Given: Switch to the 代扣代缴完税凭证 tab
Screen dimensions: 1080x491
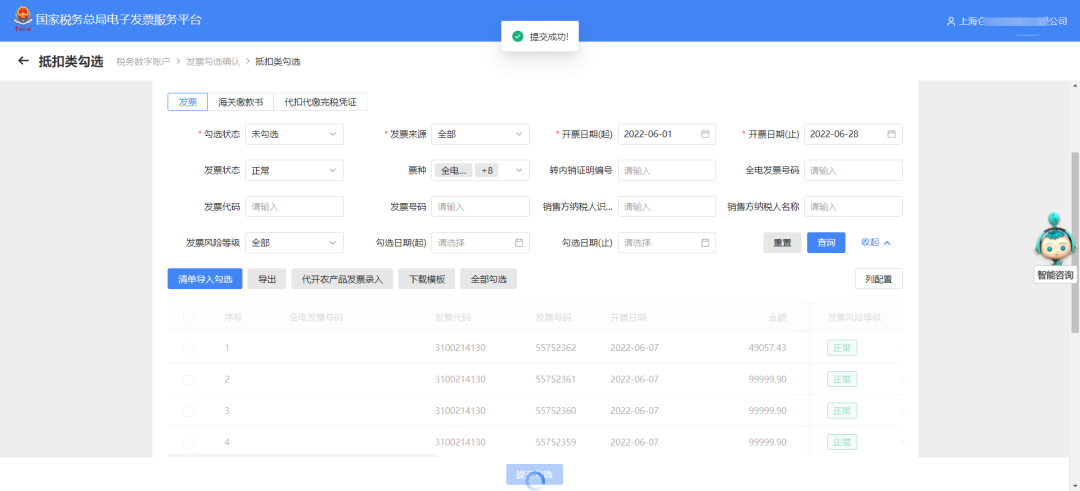Looking at the screenshot, I should 320,102.
